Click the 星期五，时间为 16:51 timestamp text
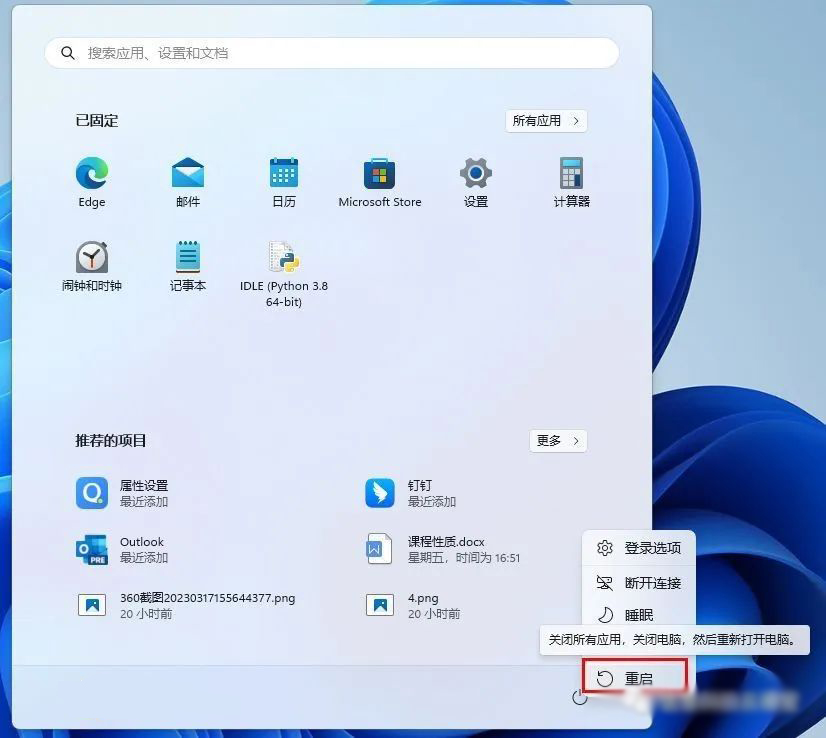Viewport: 826px width, 738px height. coord(464,558)
